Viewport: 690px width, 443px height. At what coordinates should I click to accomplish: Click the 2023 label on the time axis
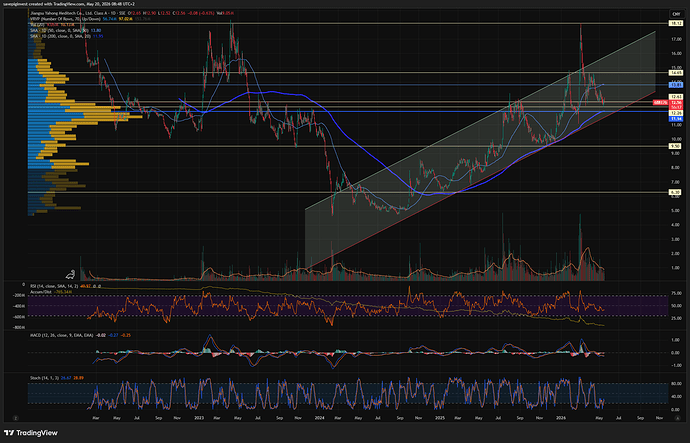click(x=199, y=418)
